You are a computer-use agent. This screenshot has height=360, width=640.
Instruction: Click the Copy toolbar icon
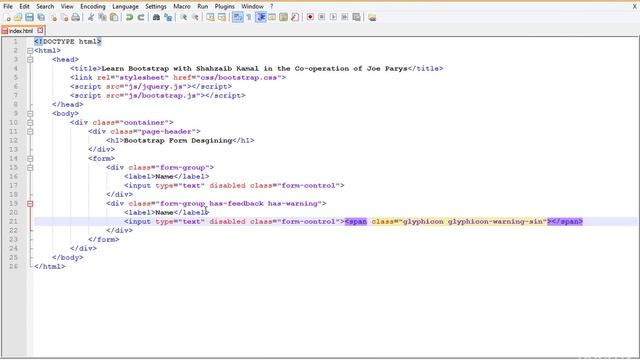[x=102, y=17]
